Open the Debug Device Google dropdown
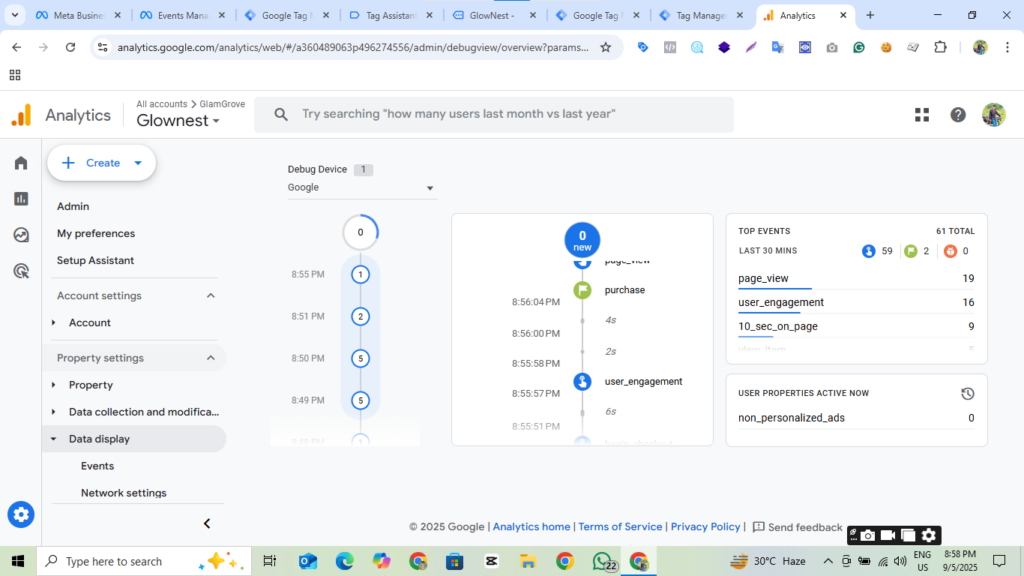Screen dimensions: 1024x576 361,187
